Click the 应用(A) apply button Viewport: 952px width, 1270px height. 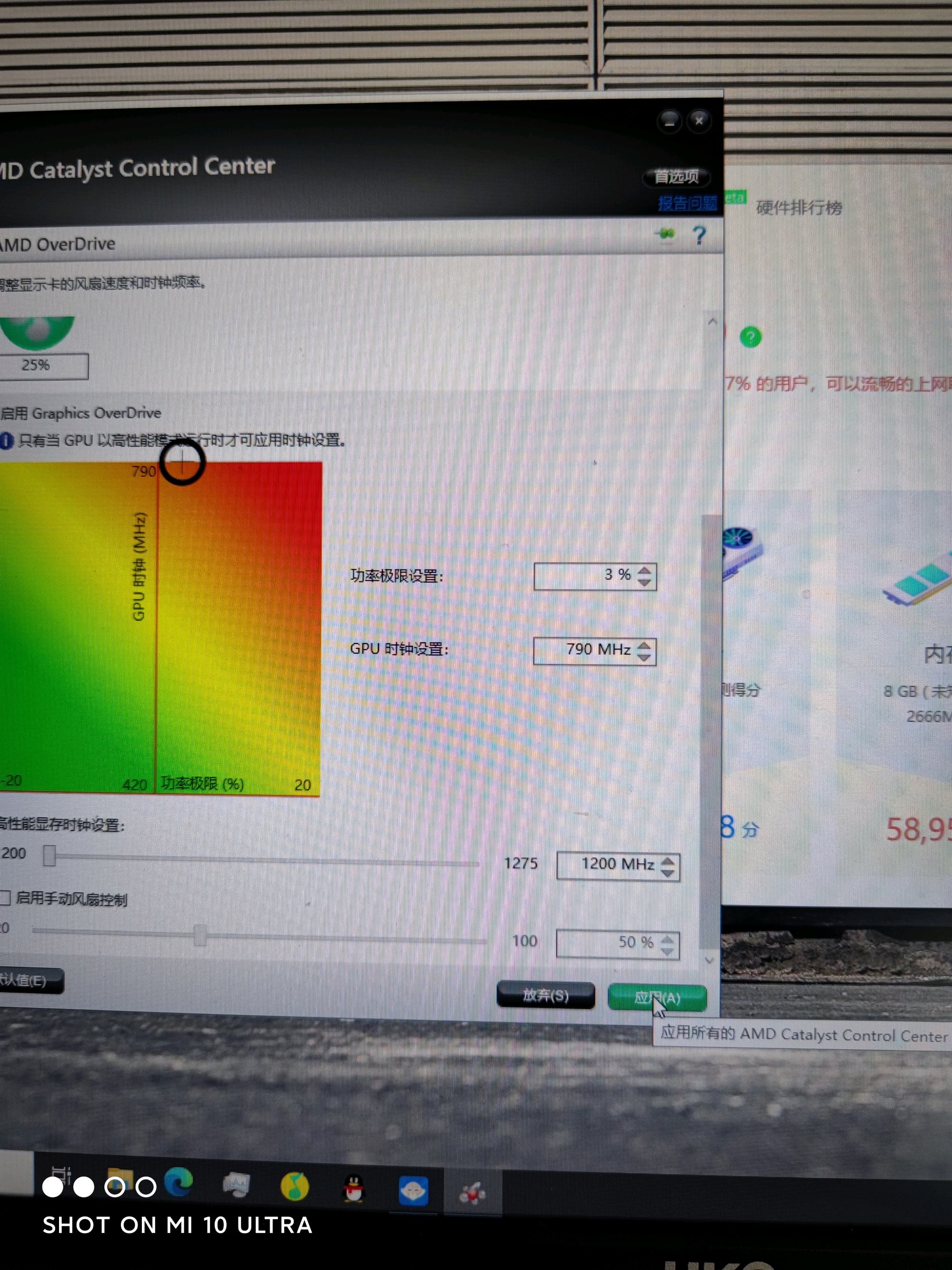click(658, 998)
